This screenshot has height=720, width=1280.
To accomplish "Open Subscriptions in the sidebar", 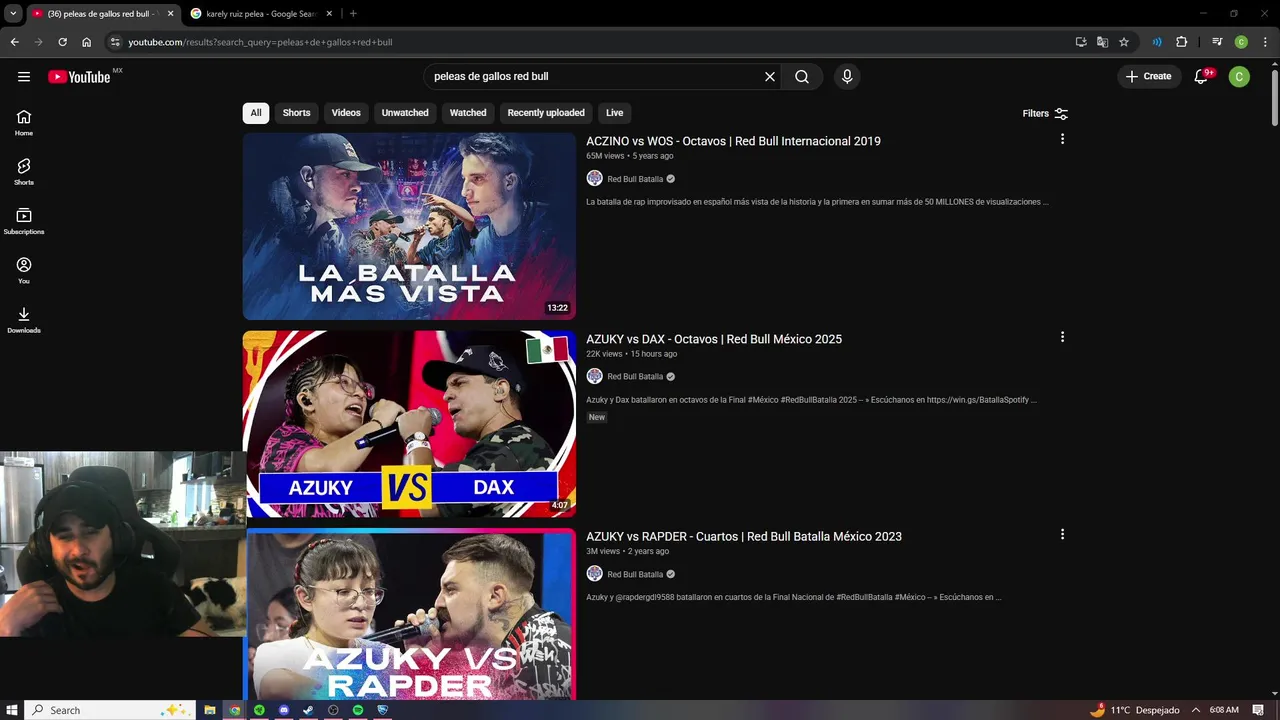I will [x=24, y=221].
